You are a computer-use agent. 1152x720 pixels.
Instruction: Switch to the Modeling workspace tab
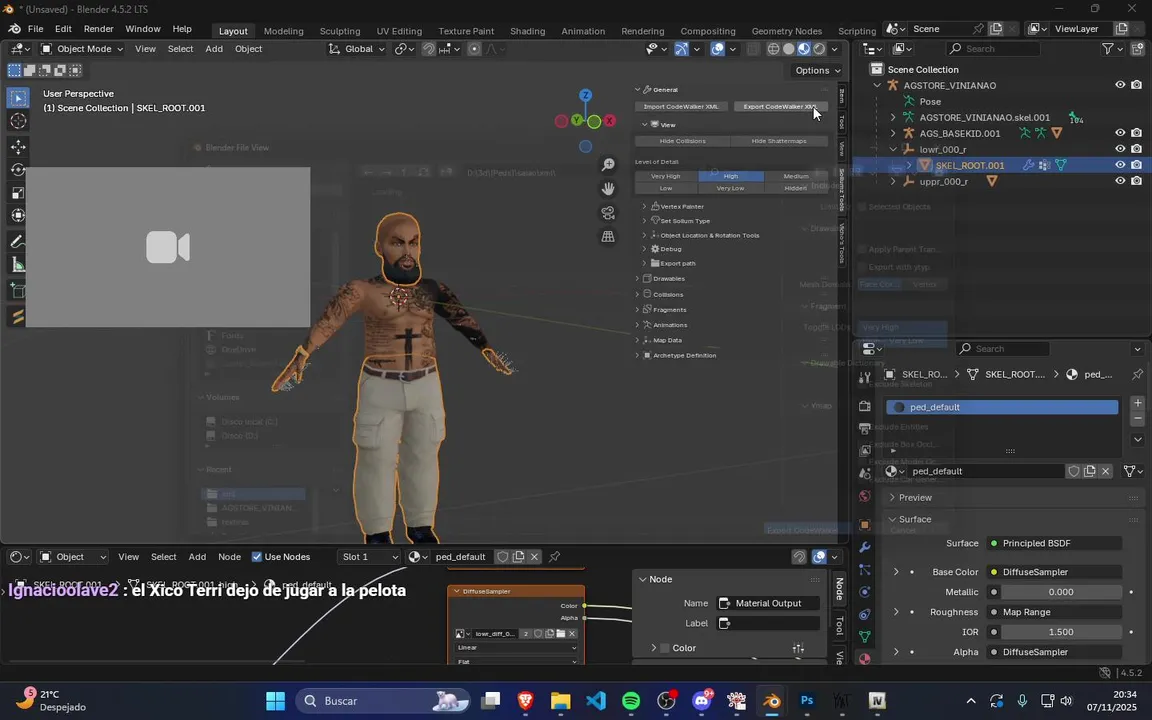click(284, 31)
